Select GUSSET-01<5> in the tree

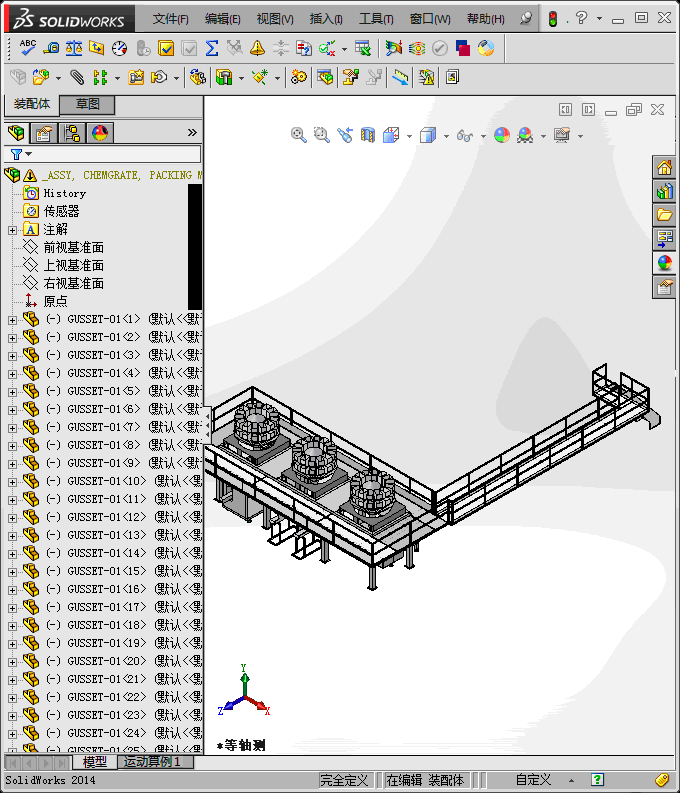(x=104, y=391)
